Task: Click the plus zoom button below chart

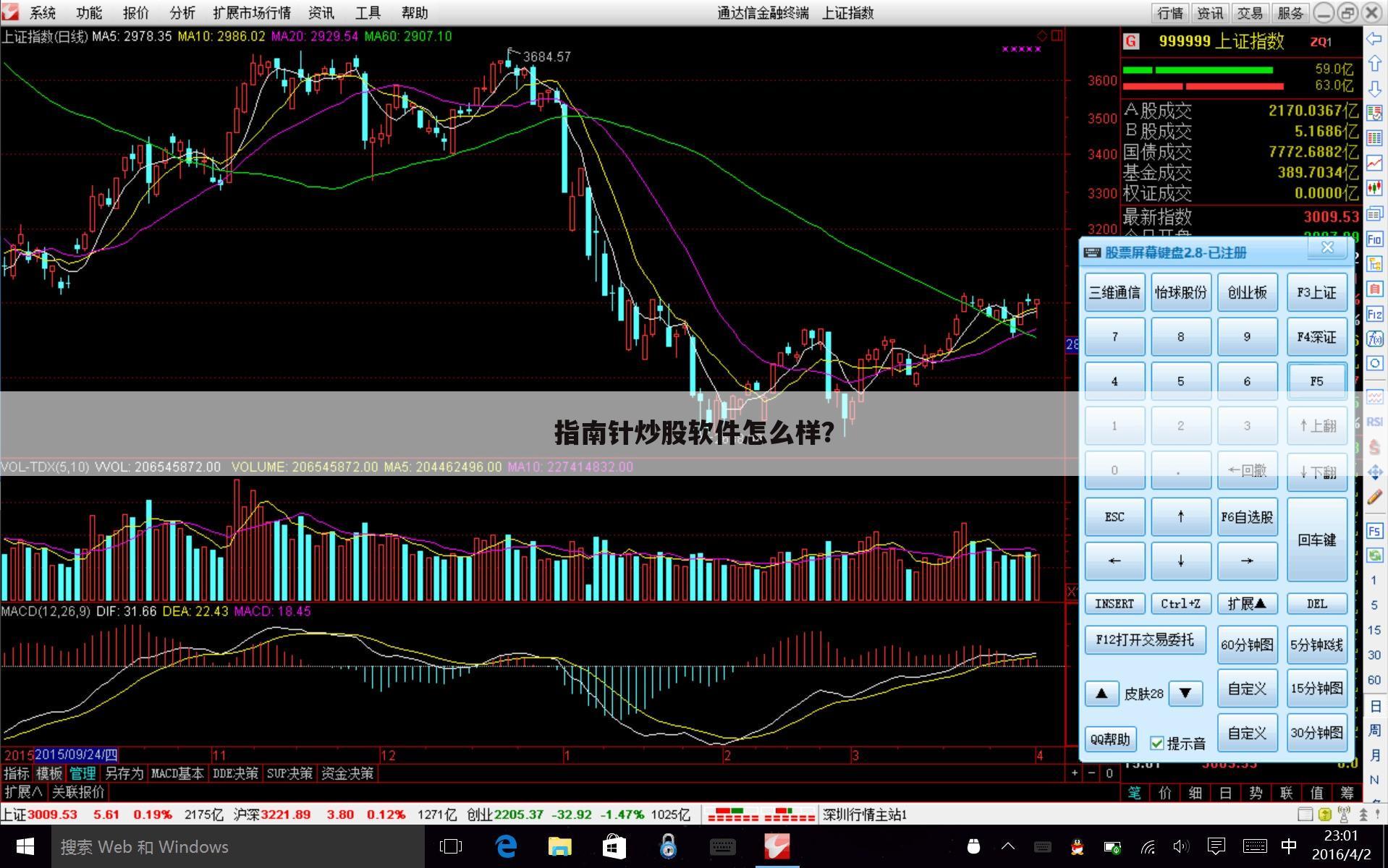Action: (1075, 773)
